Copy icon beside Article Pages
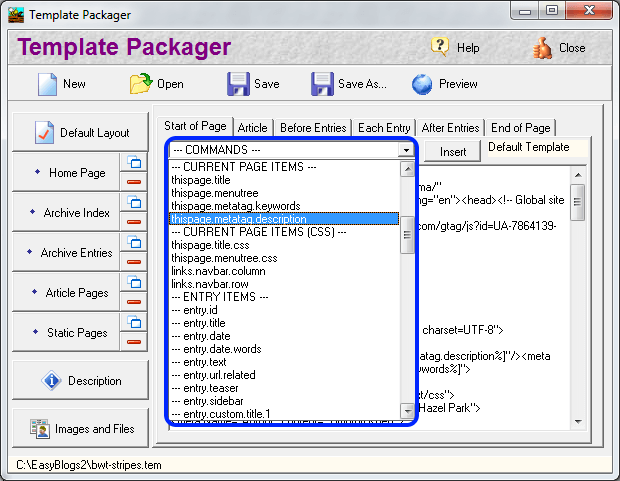This screenshot has height=481, width=620. 134,282
